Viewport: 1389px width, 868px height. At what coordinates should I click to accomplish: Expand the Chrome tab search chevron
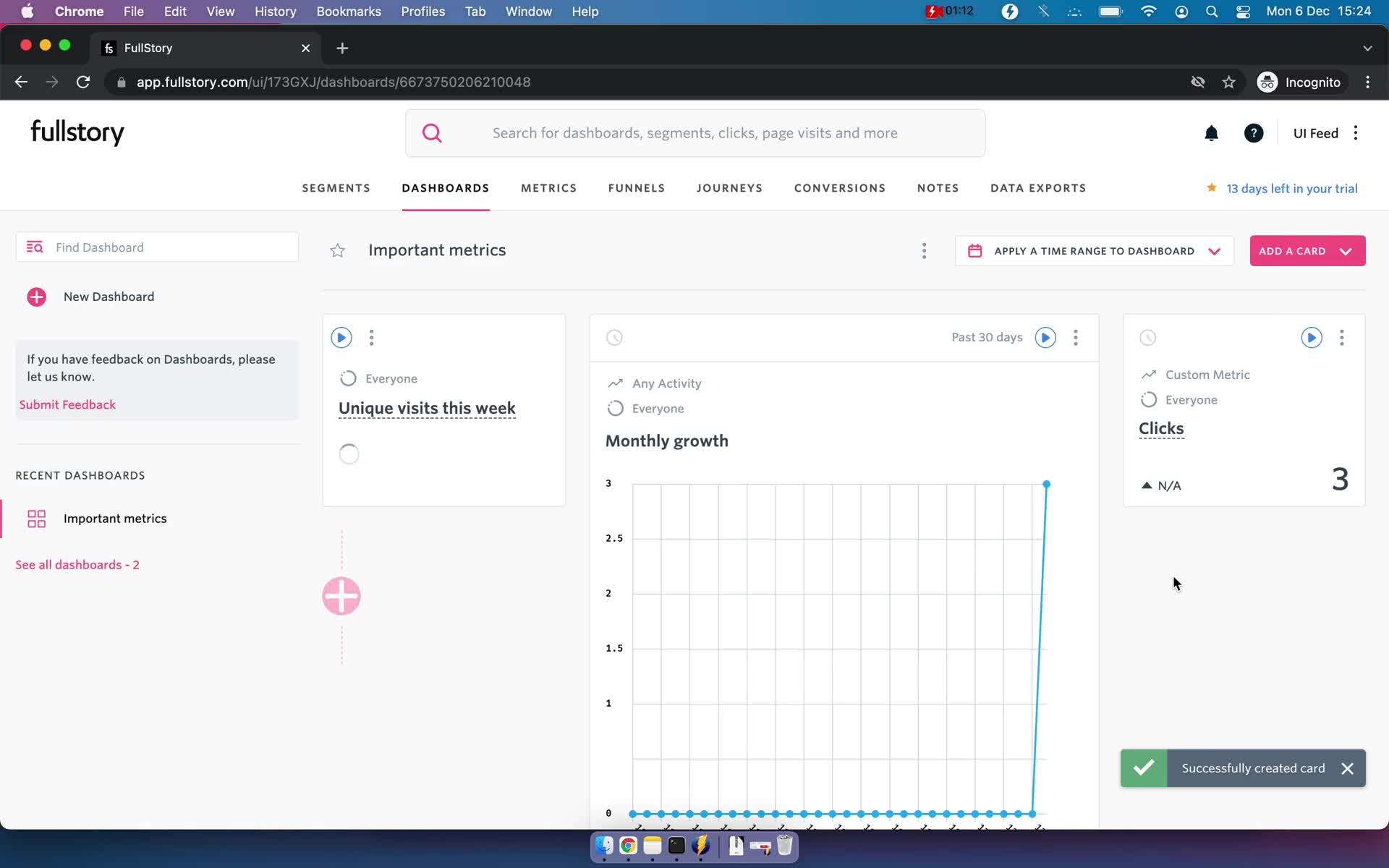[x=1367, y=48]
